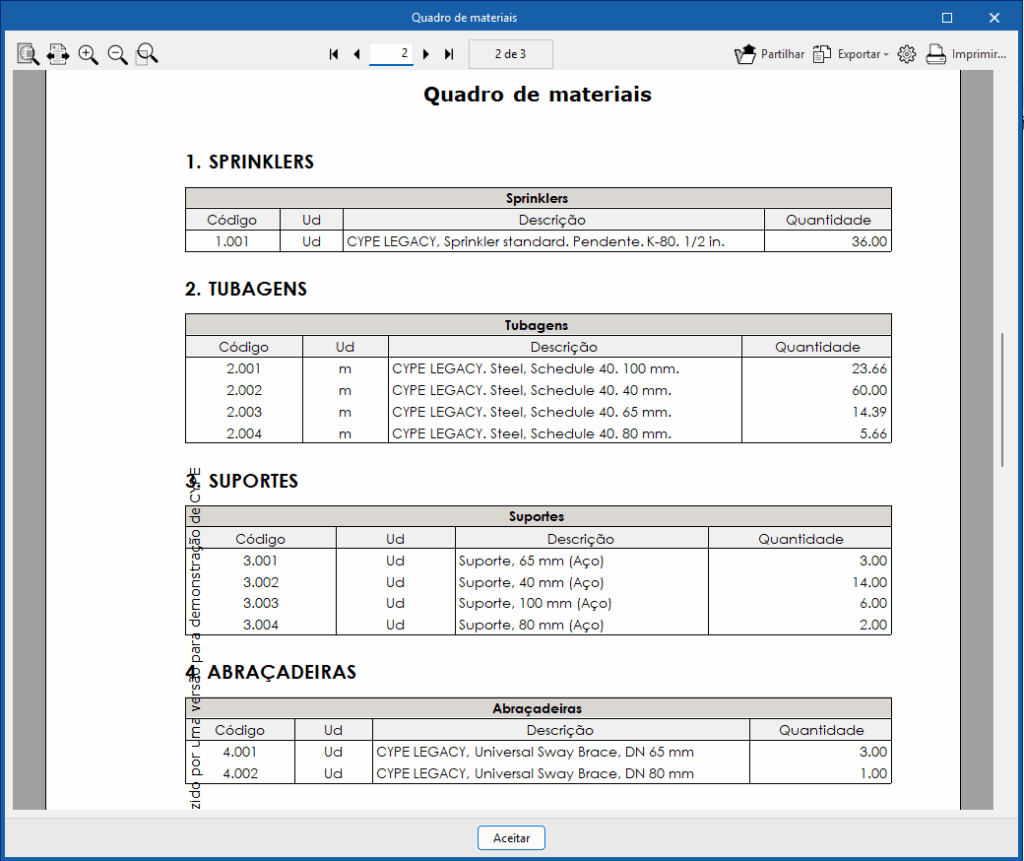Go to next page arrow
1024x861 pixels.
[426, 54]
